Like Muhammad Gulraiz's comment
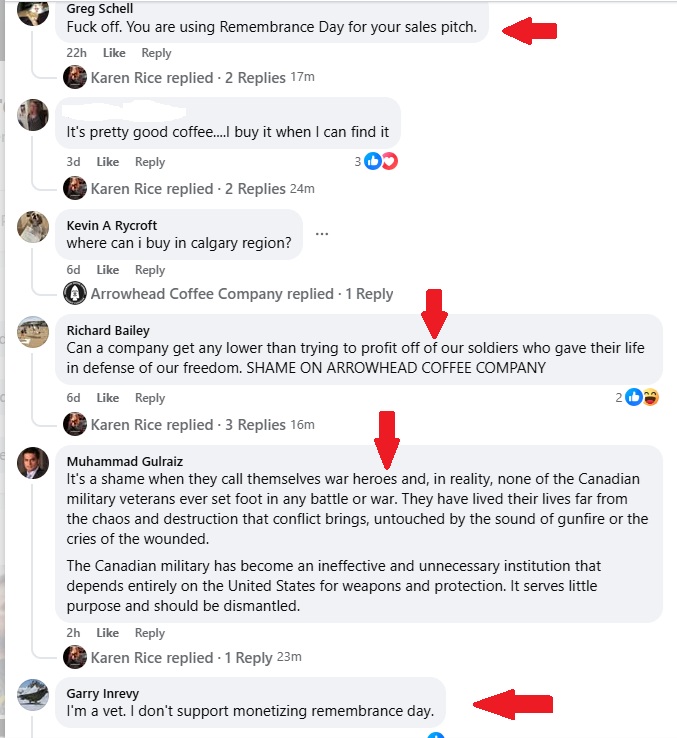Image resolution: width=677 pixels, height=738 pixels. tap(108, 633)
